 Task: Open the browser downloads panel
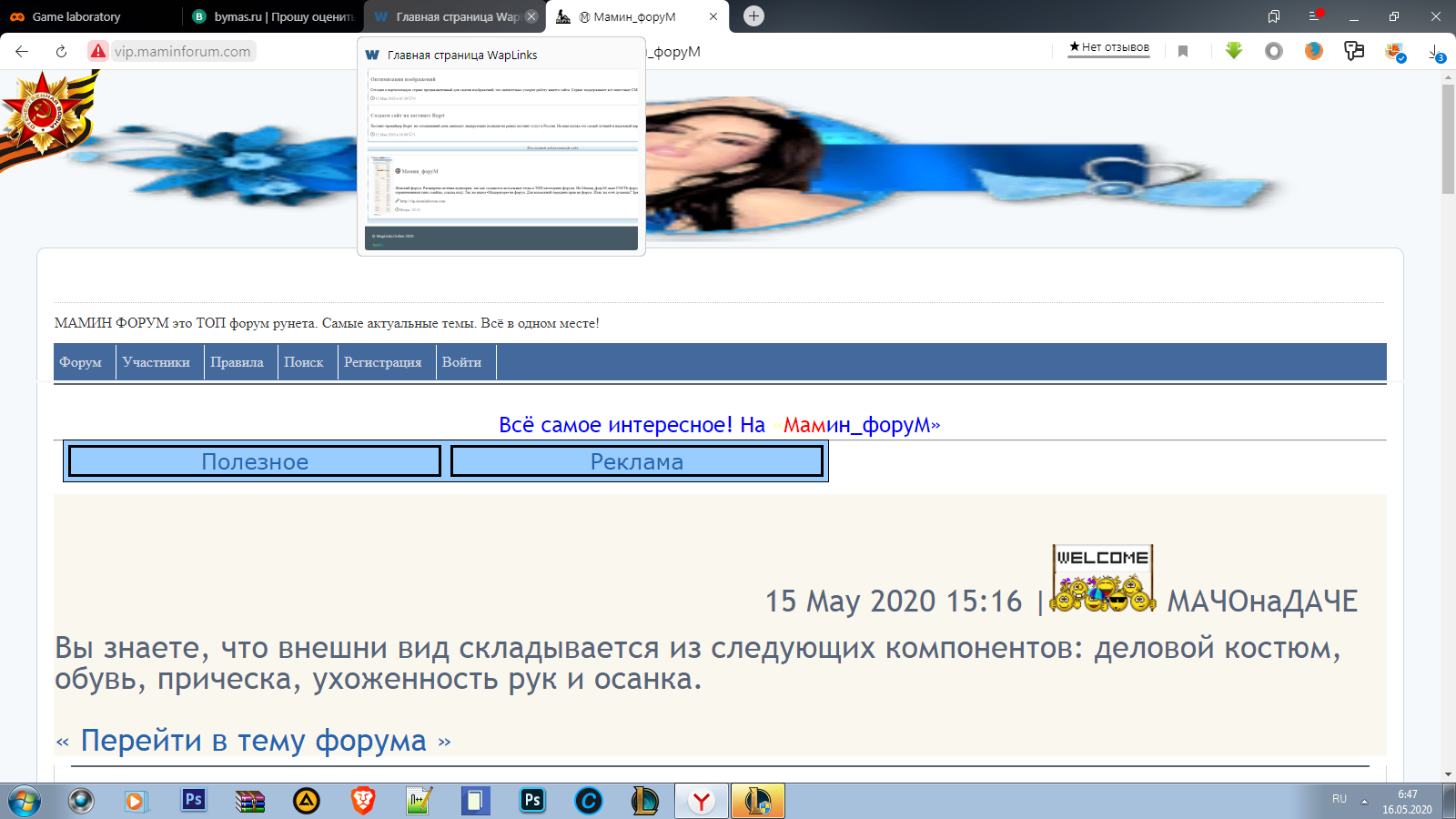pos(1435,52)
